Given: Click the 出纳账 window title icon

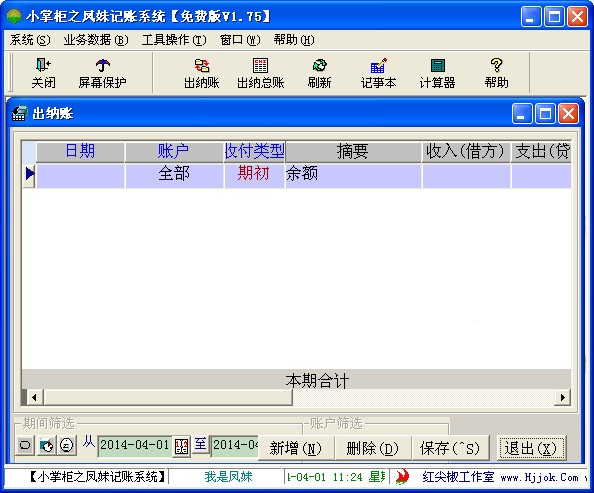Looking at the screenshot, I should 19,113.
